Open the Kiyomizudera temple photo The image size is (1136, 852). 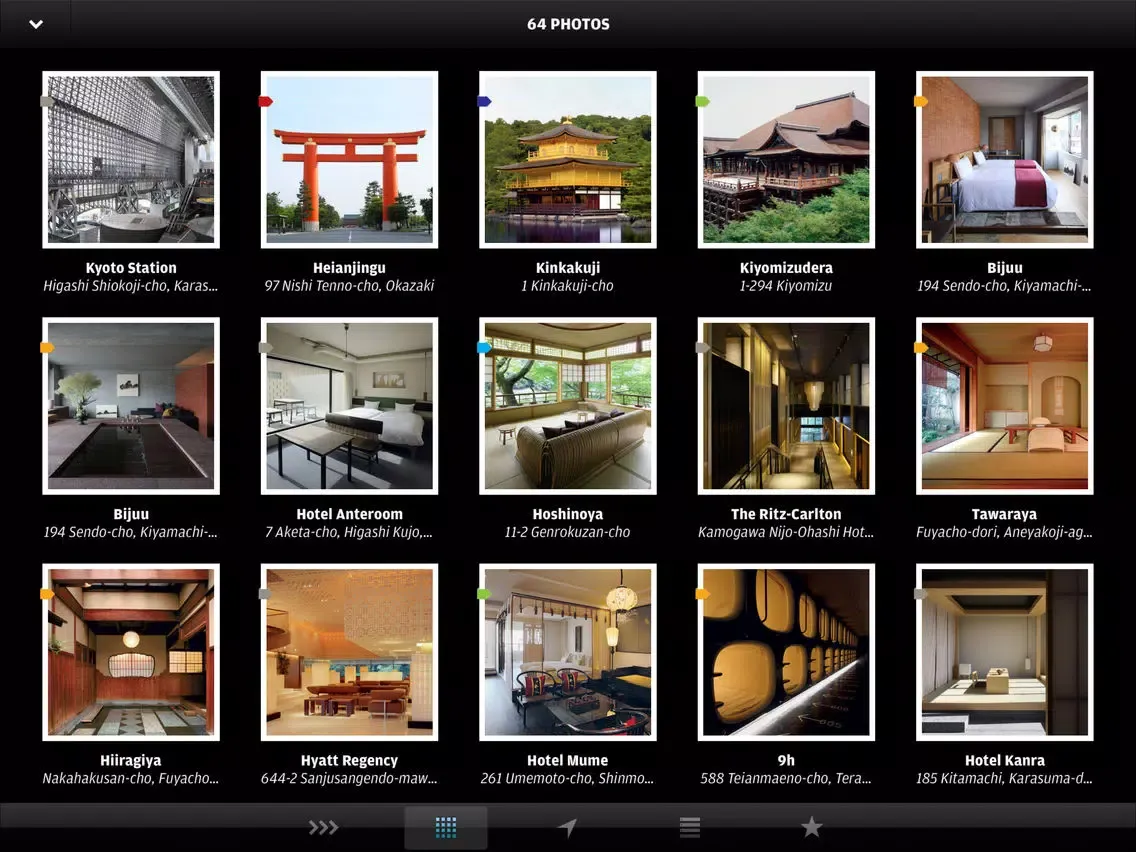pyautogui.click(x=786, y=159)
